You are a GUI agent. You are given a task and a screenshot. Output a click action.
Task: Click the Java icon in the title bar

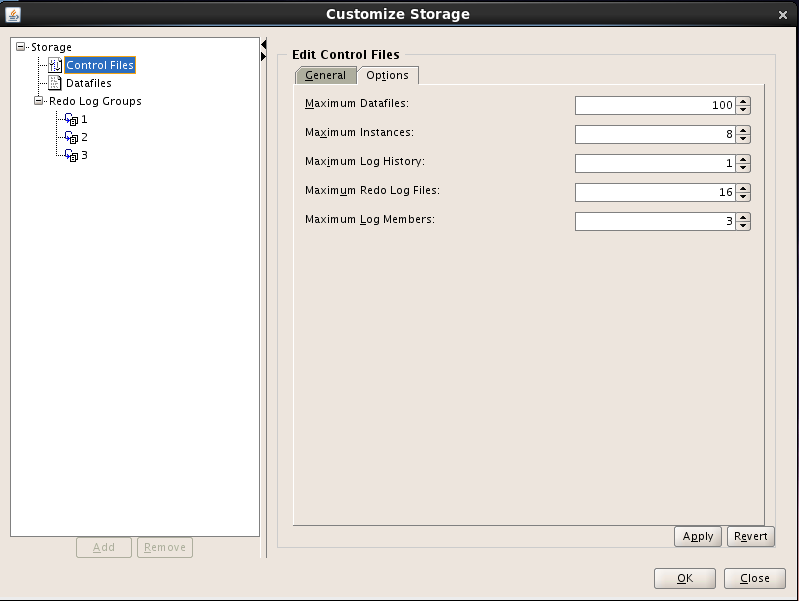click(x=13, y=15)
